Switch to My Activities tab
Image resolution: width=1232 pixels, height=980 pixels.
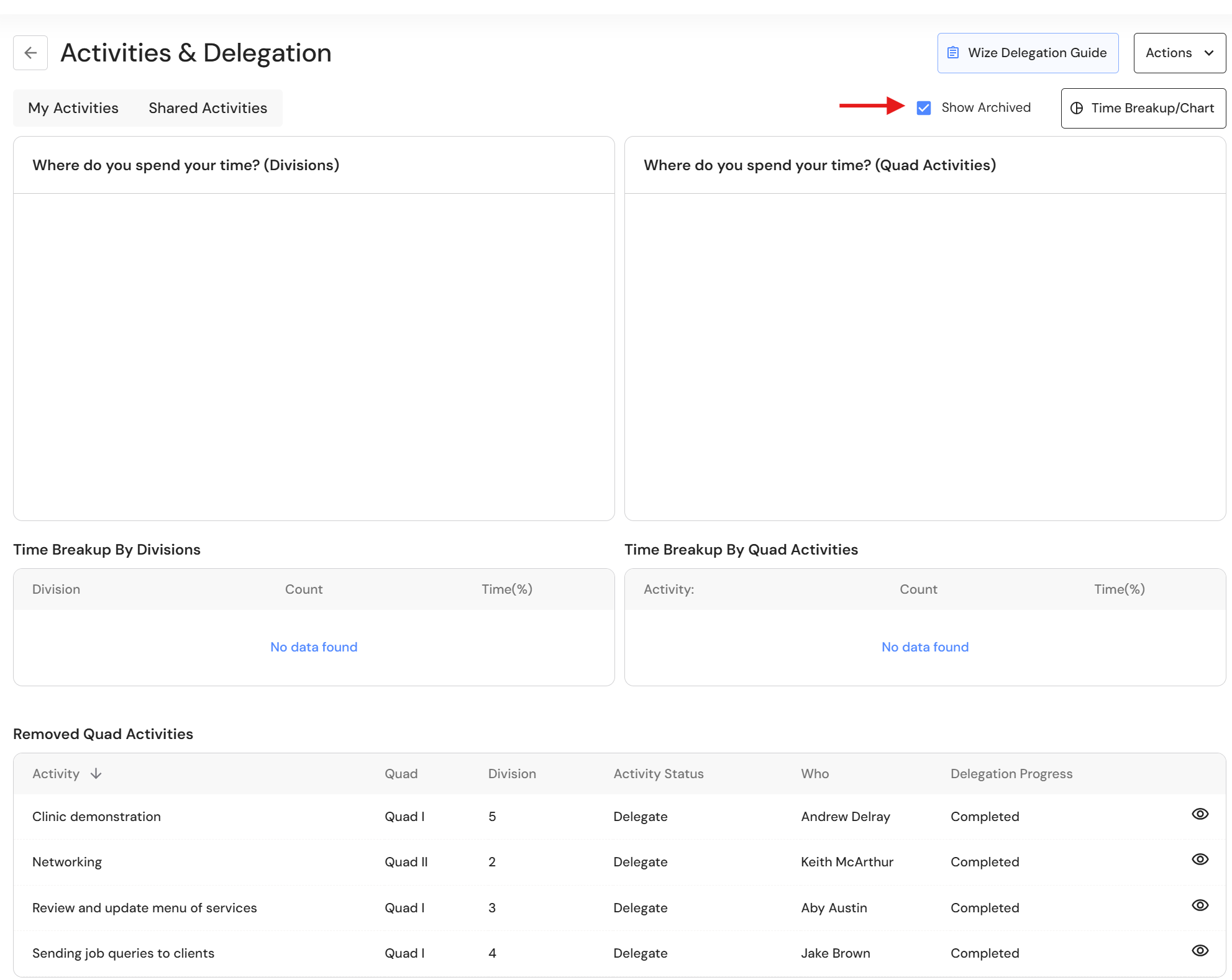tap(73, 108)
